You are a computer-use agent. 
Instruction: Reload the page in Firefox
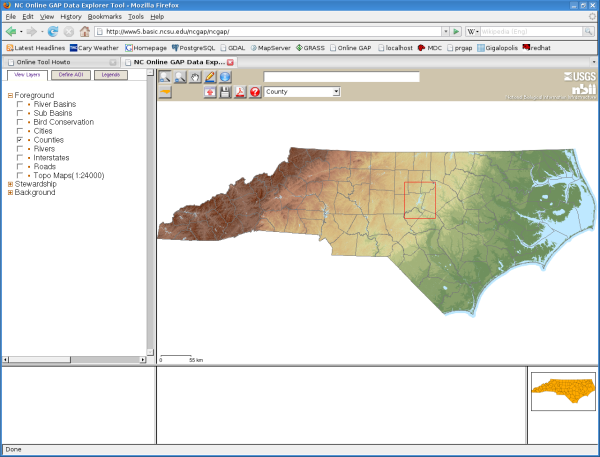[x=53, y=31]
